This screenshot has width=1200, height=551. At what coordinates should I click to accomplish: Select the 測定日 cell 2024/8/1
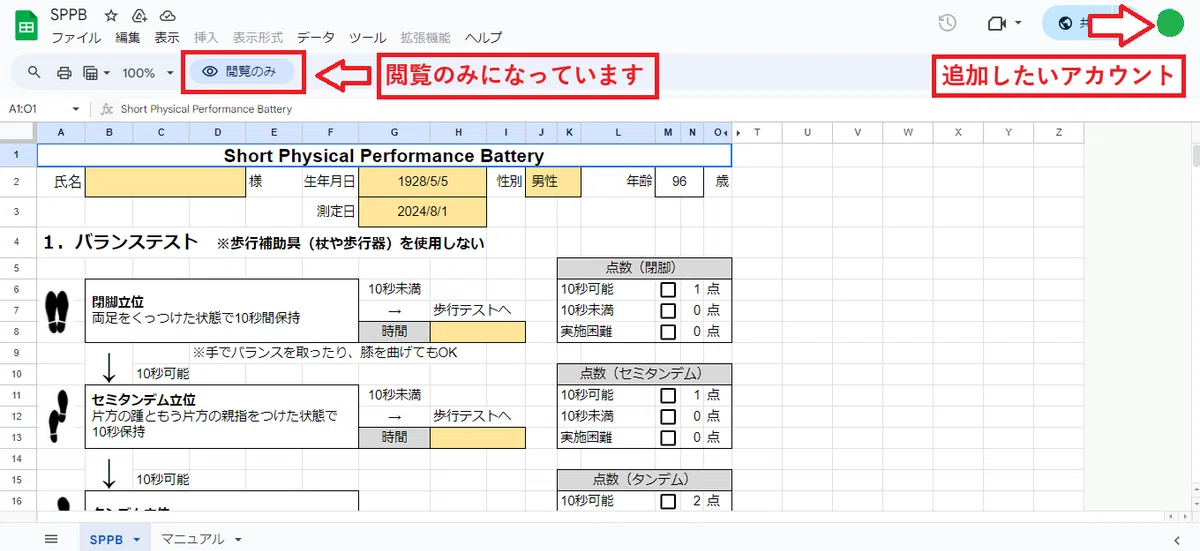pyautogui.click(x=422, y=212)
